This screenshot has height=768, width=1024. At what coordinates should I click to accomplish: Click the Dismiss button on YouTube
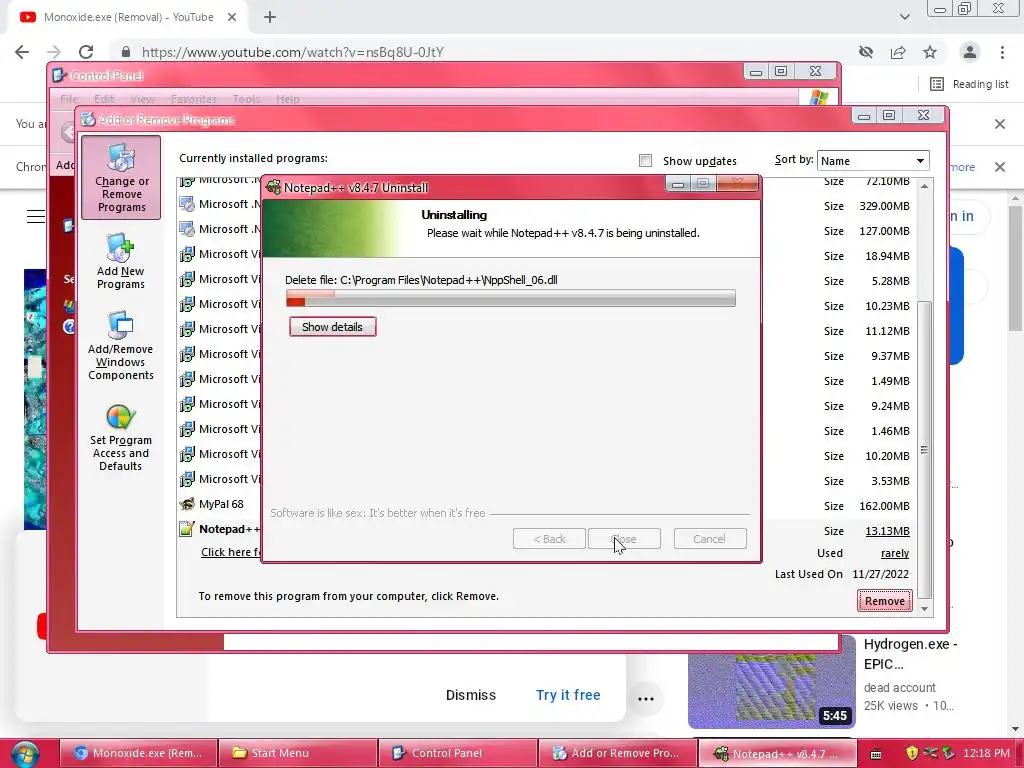pyautogui.click(x=471, y=695)
